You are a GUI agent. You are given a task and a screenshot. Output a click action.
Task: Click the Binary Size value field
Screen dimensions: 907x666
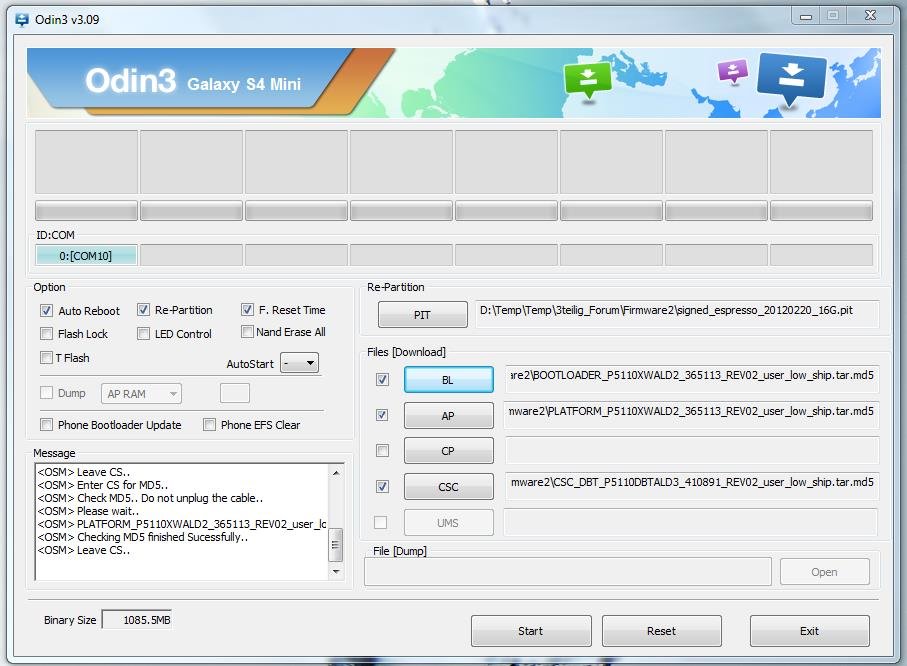pos(137,620)
